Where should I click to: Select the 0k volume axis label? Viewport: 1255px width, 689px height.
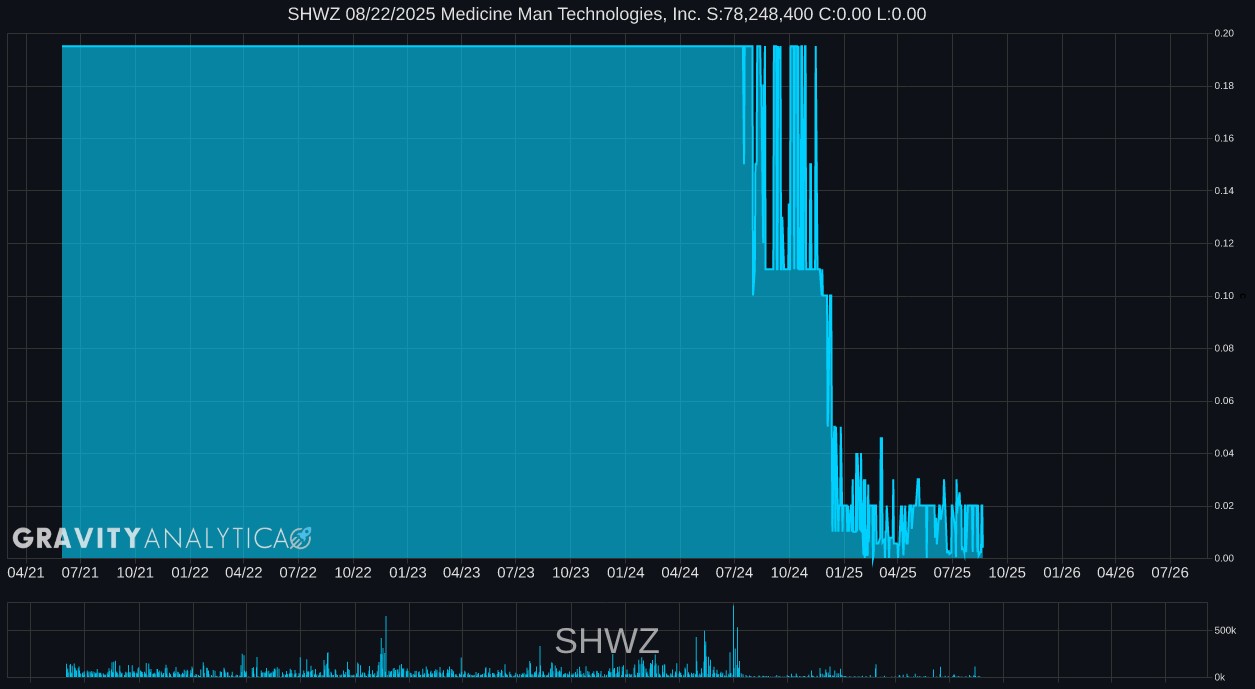point(1220,677)
